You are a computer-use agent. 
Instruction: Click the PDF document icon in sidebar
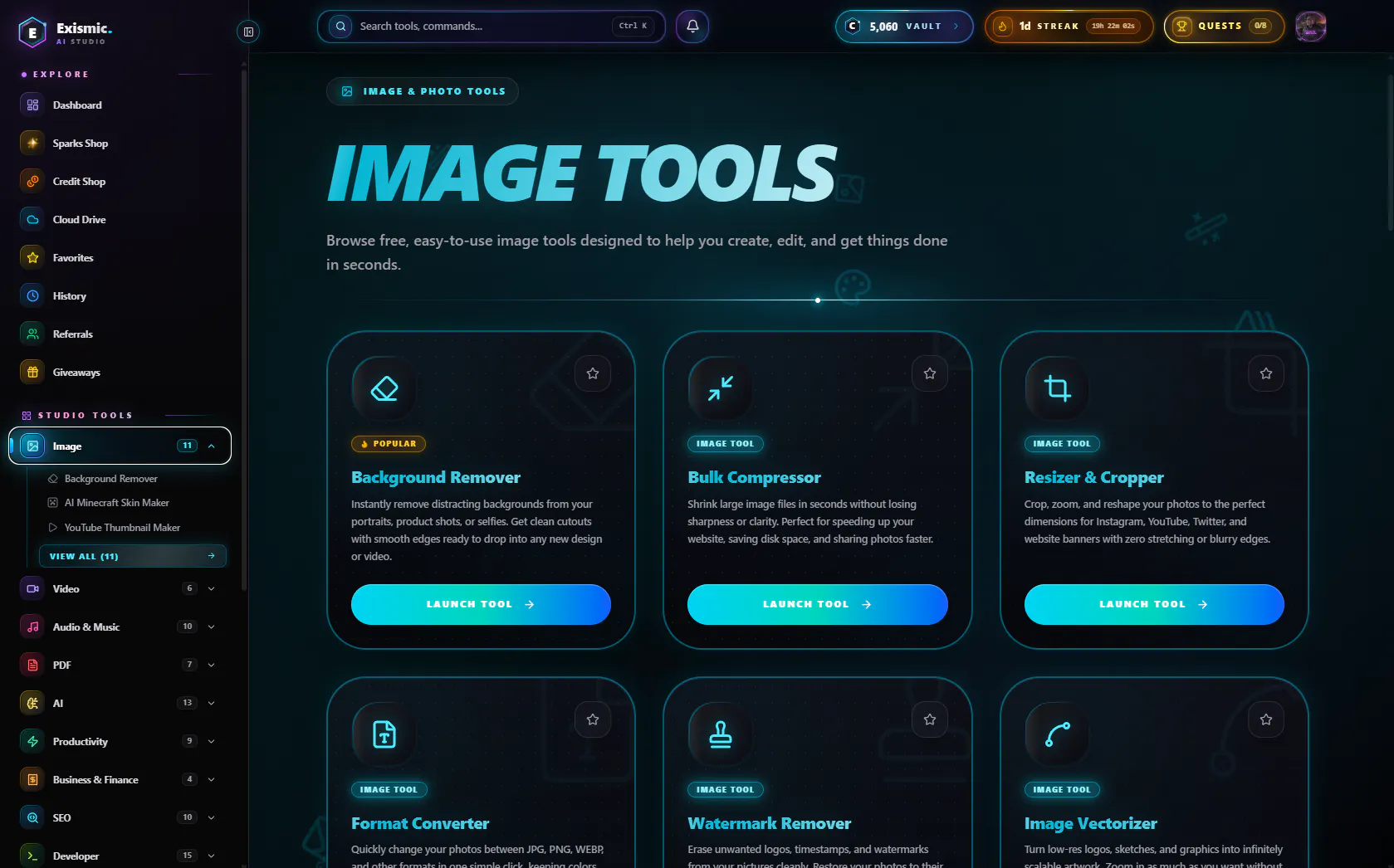click(32, 666)
